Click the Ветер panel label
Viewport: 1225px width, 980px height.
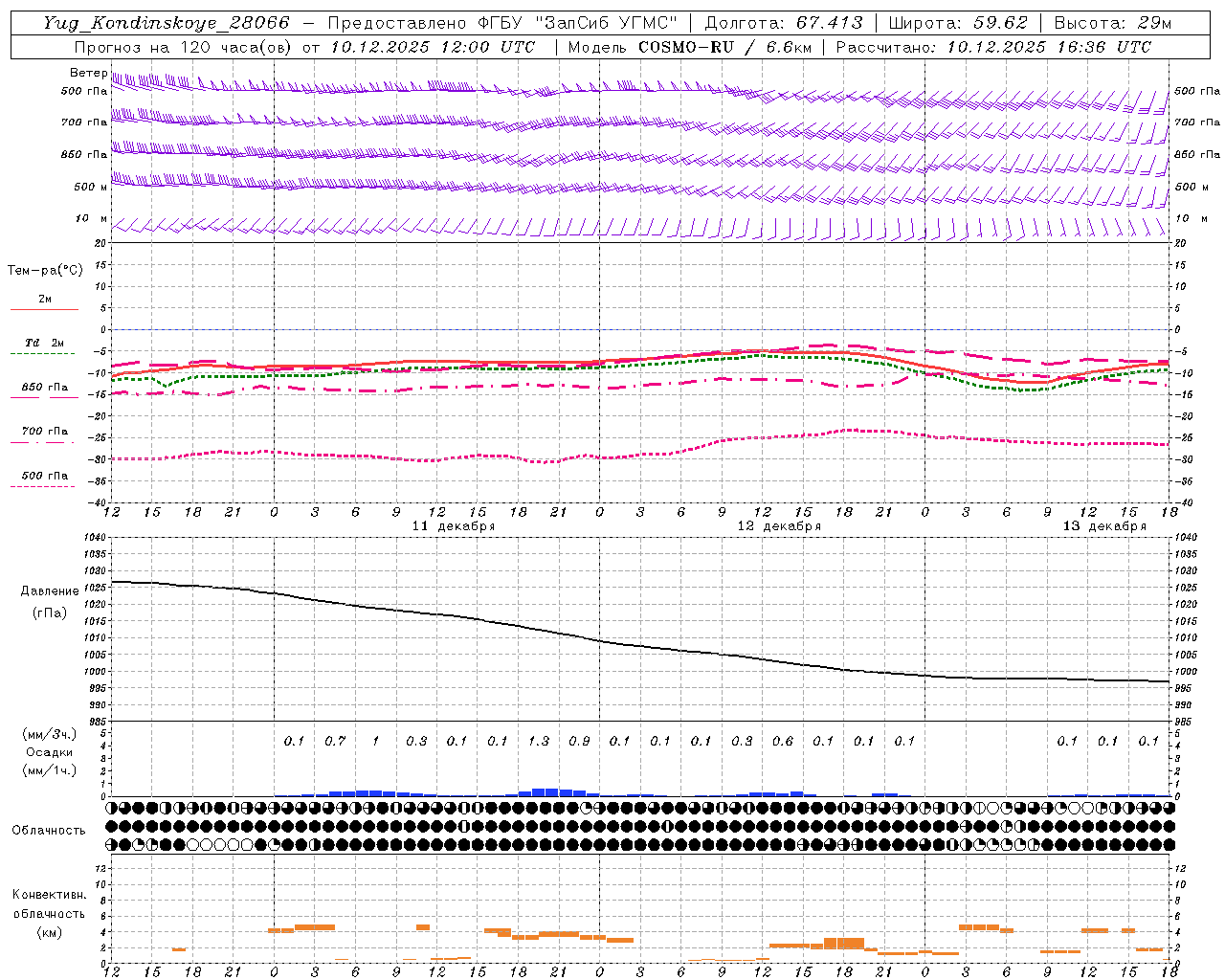88,73
